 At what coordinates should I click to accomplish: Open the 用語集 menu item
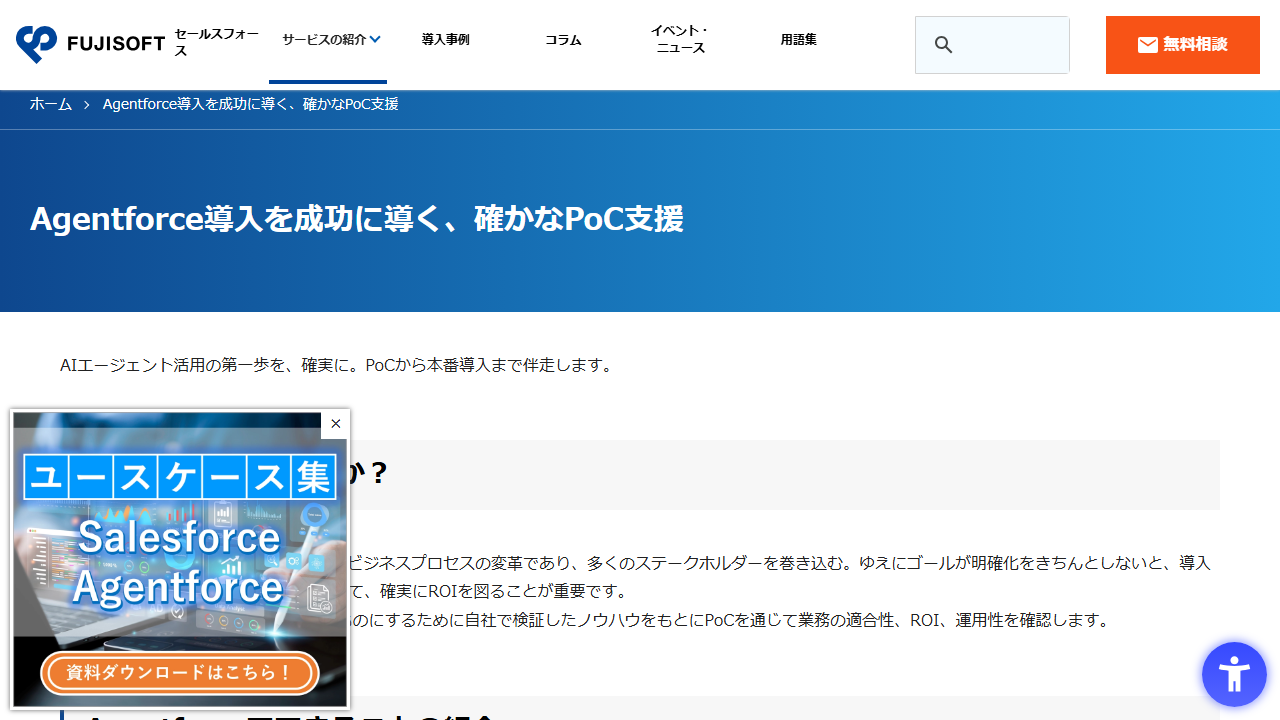tap(798, 40)
